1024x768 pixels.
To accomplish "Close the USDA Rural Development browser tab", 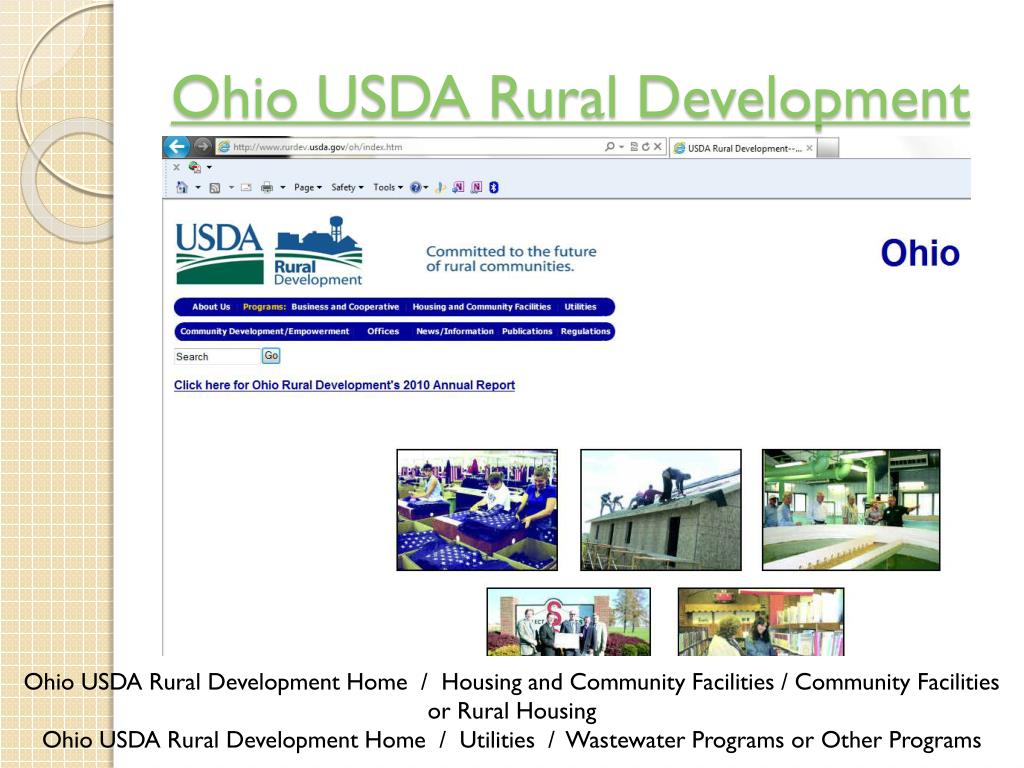I will (809, 148).
